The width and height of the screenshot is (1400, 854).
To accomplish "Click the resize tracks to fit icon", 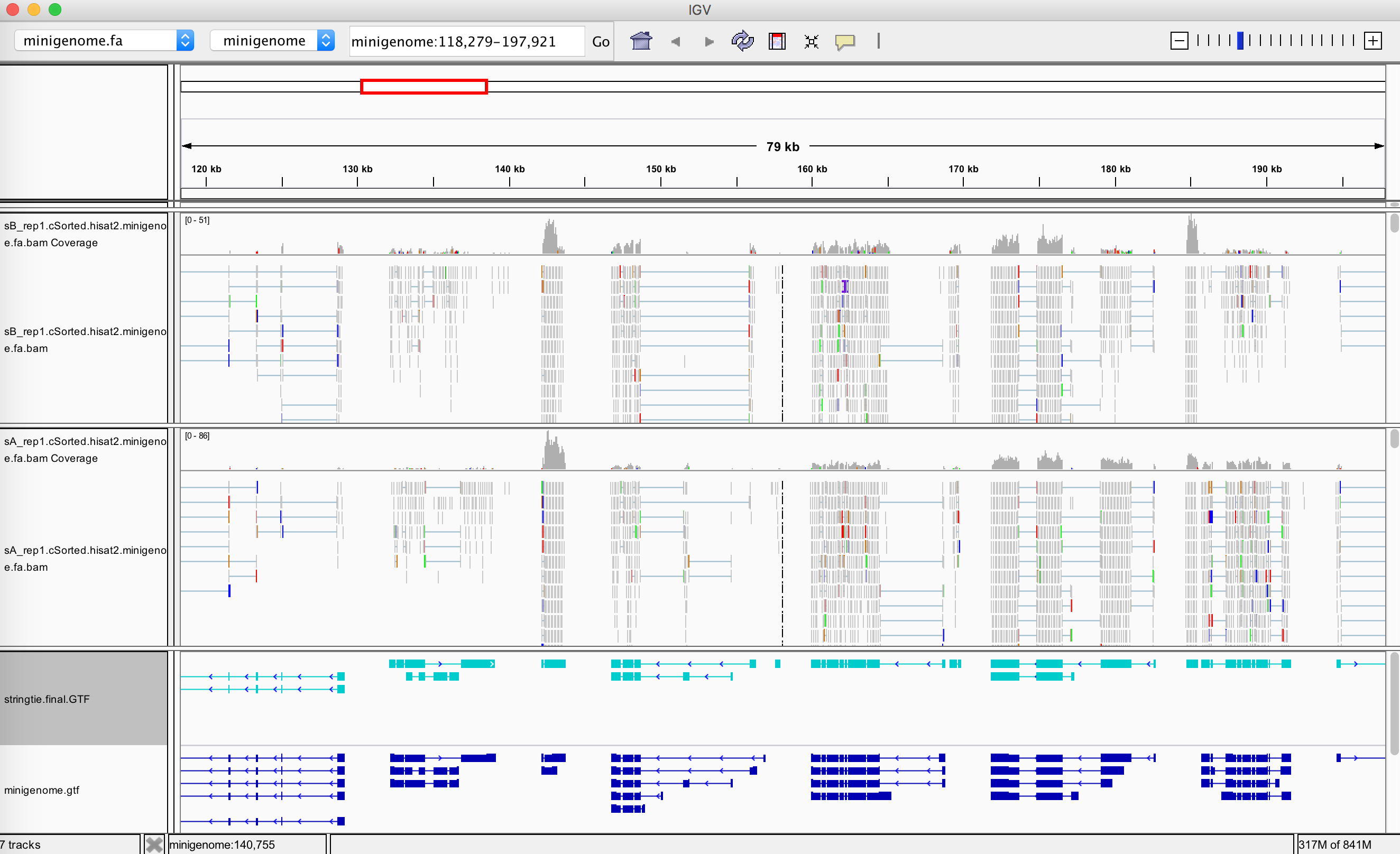I will 812,41.
